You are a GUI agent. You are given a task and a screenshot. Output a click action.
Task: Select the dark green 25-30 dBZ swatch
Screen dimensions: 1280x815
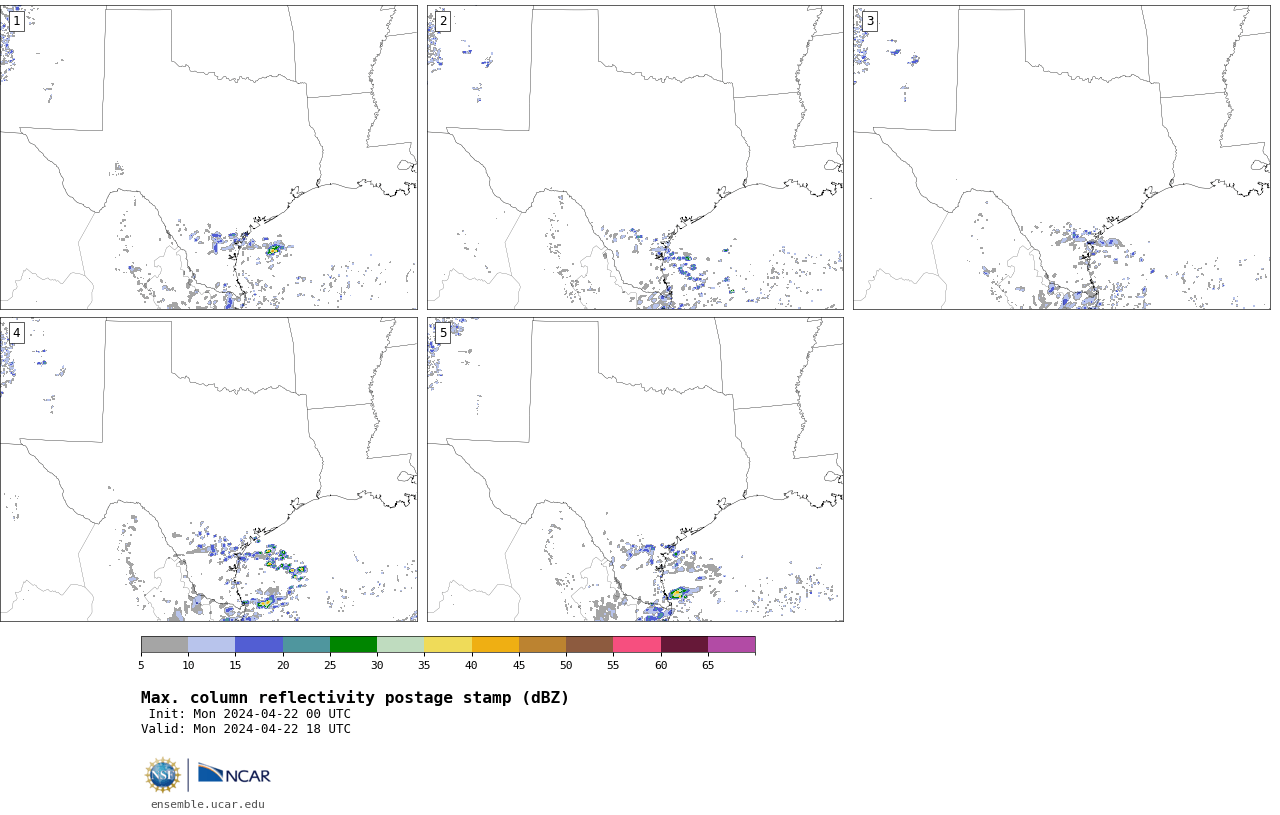pyautogui.click(x=353, y=644)
